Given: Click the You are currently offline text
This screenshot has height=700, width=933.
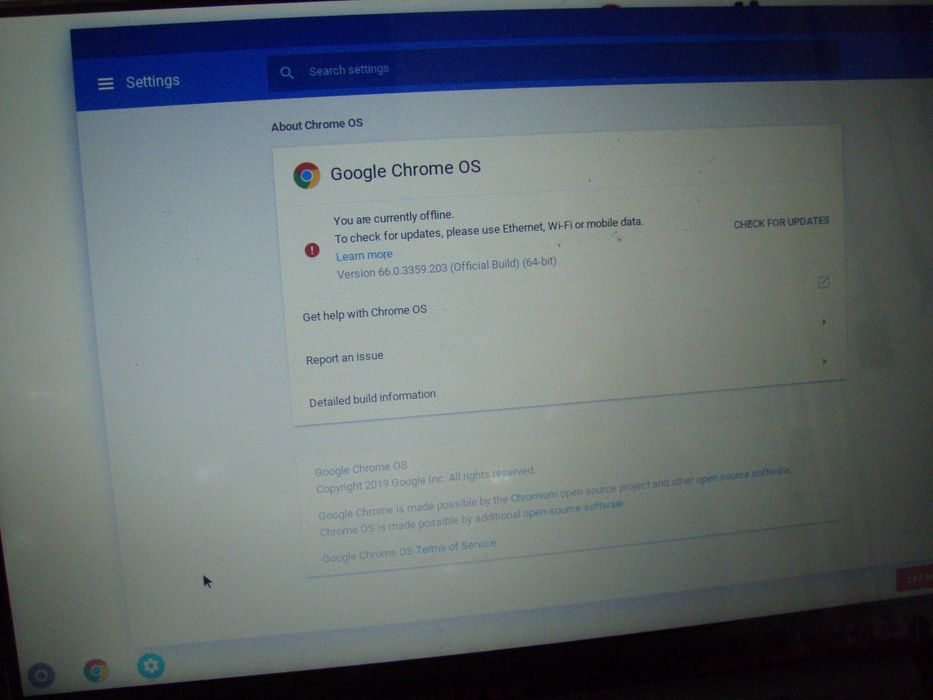Looking at the screenshot, I should pyautogui.click(x=393, y=218).
